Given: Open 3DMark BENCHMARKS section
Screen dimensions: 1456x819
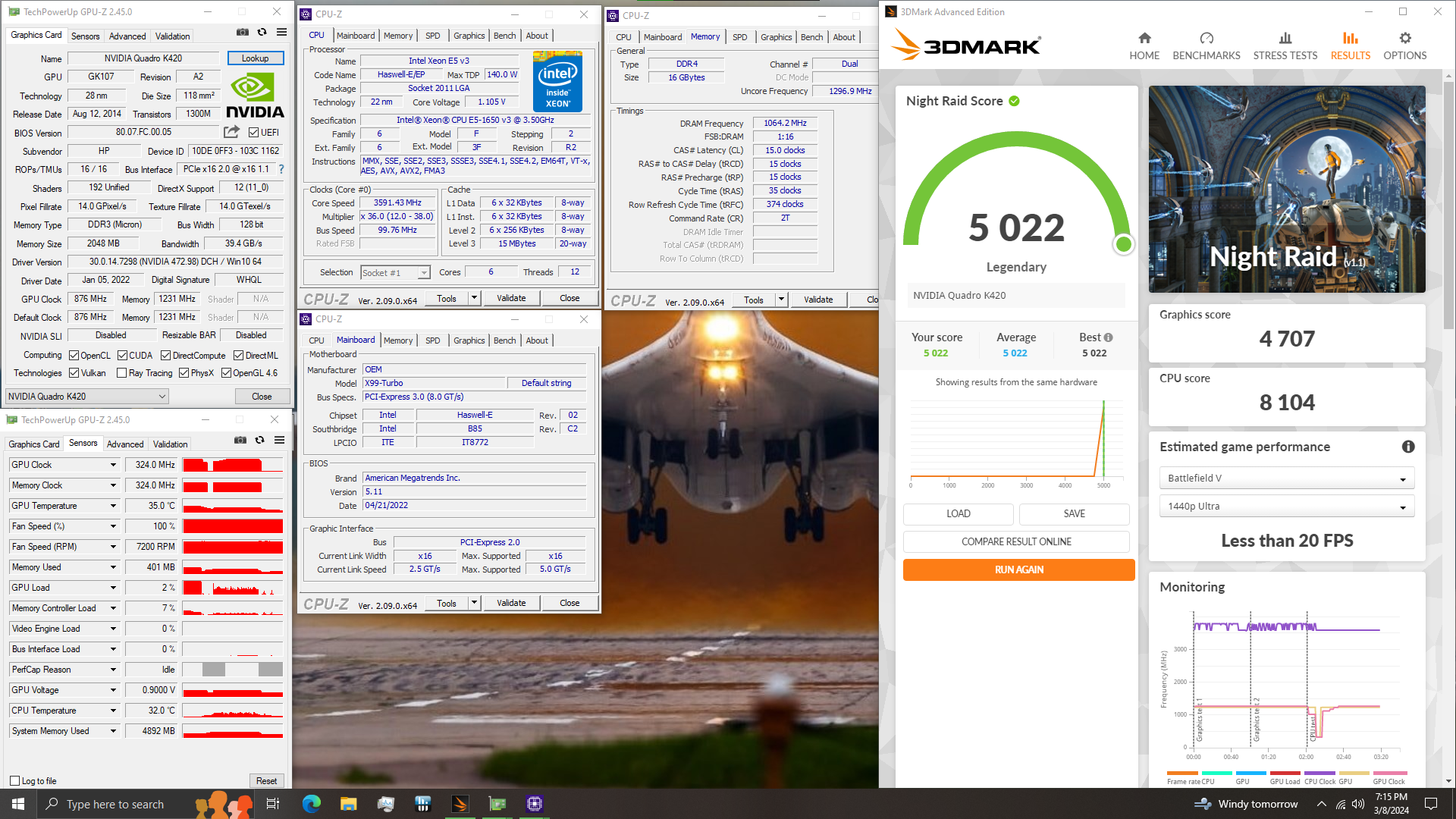Looking at the screenshot, I should click(x=1207, y=45).
